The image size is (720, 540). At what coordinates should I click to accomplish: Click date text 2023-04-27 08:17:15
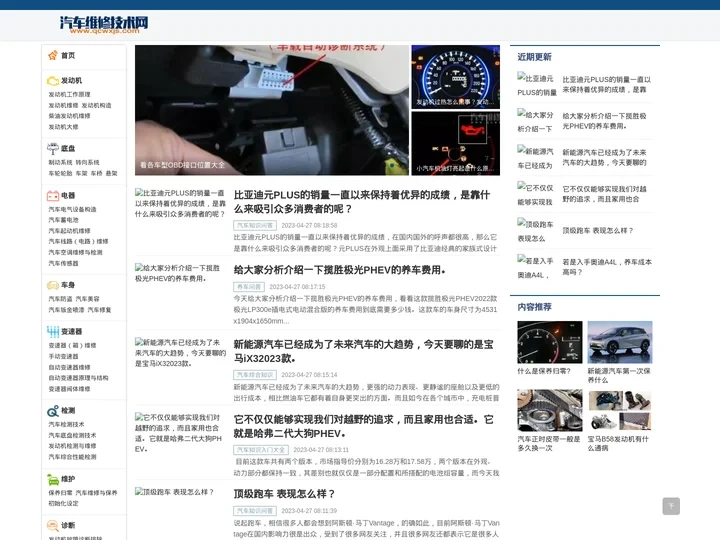297,287
